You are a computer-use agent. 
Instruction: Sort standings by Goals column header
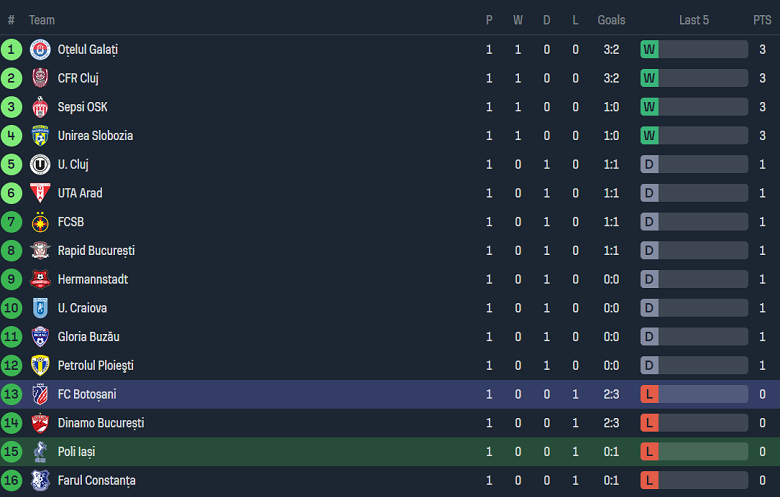(x=611, y=20)
